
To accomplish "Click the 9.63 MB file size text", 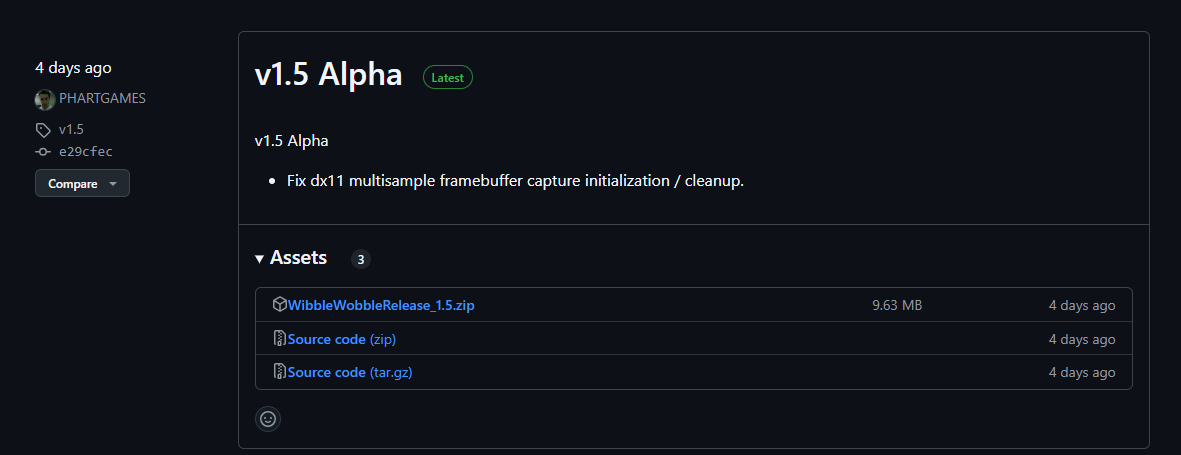I will pos(897,305).
